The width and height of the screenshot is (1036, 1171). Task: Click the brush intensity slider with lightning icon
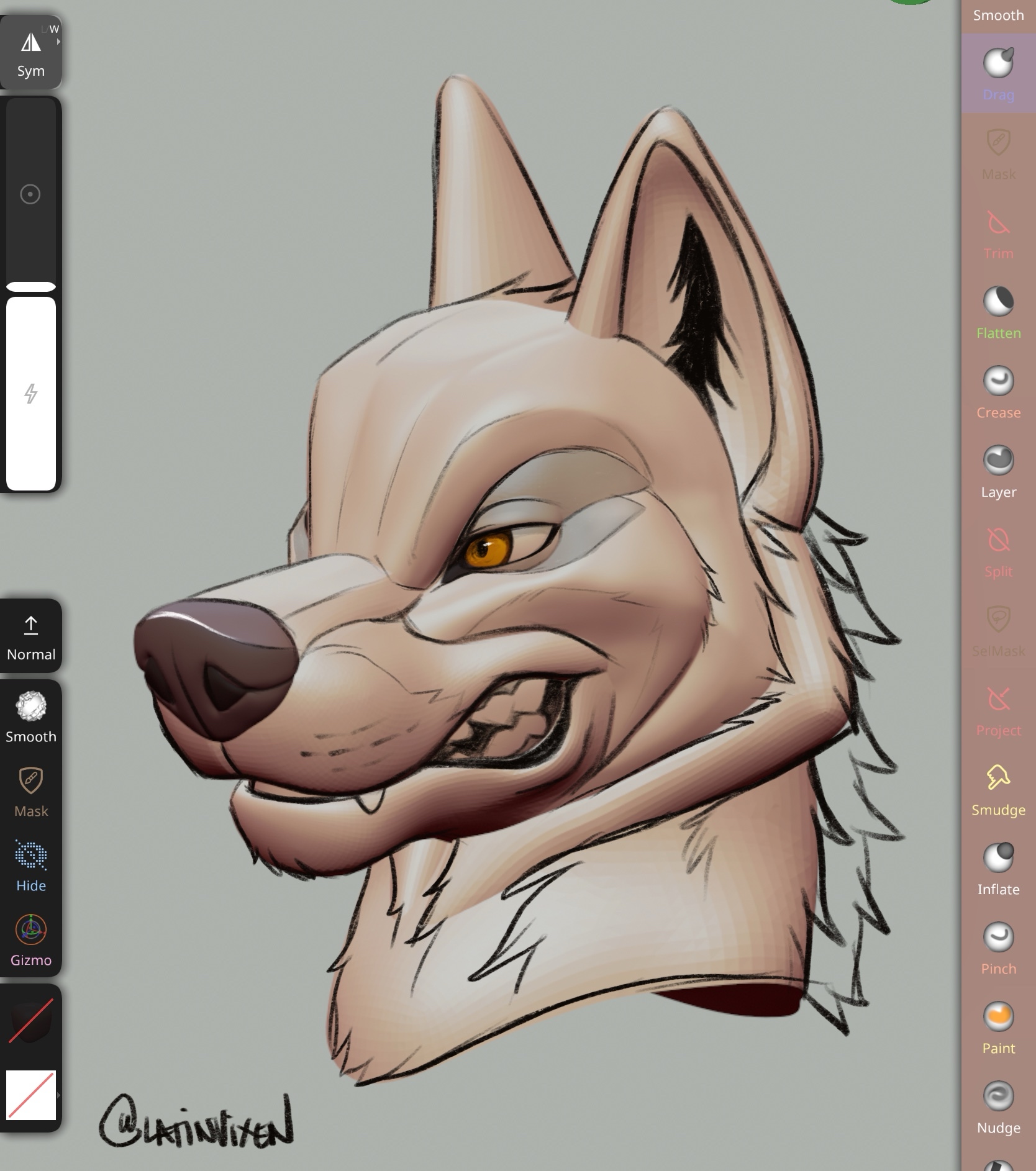pos(30,393)
